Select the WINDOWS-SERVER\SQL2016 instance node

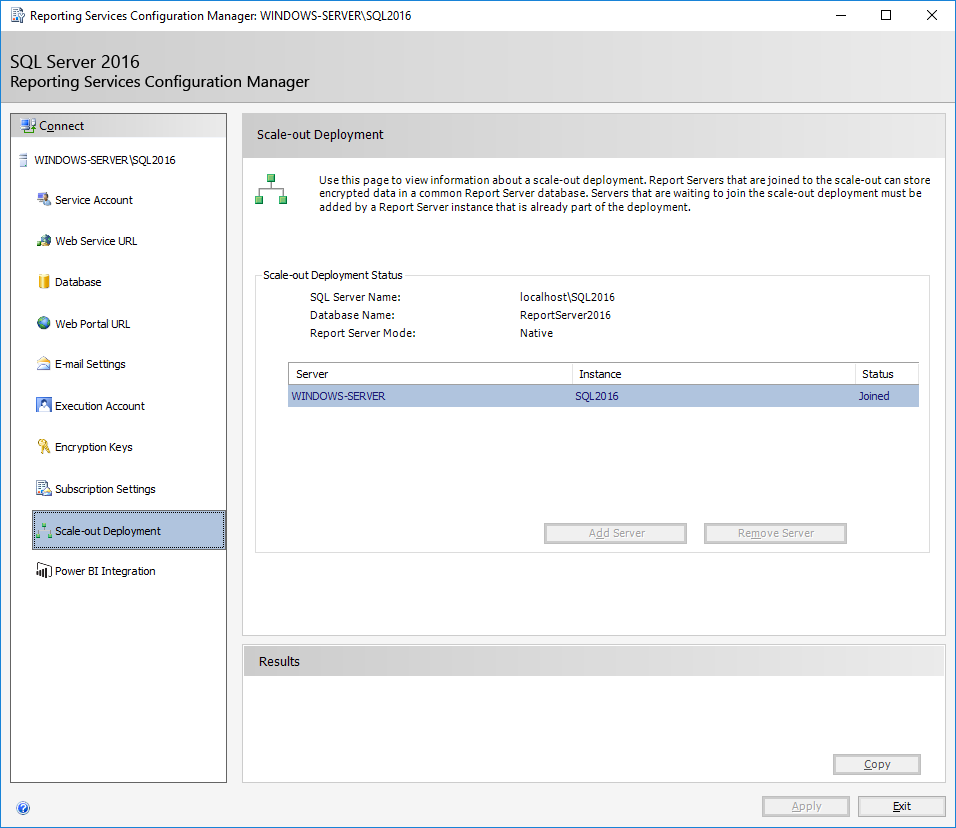(105, 160)
